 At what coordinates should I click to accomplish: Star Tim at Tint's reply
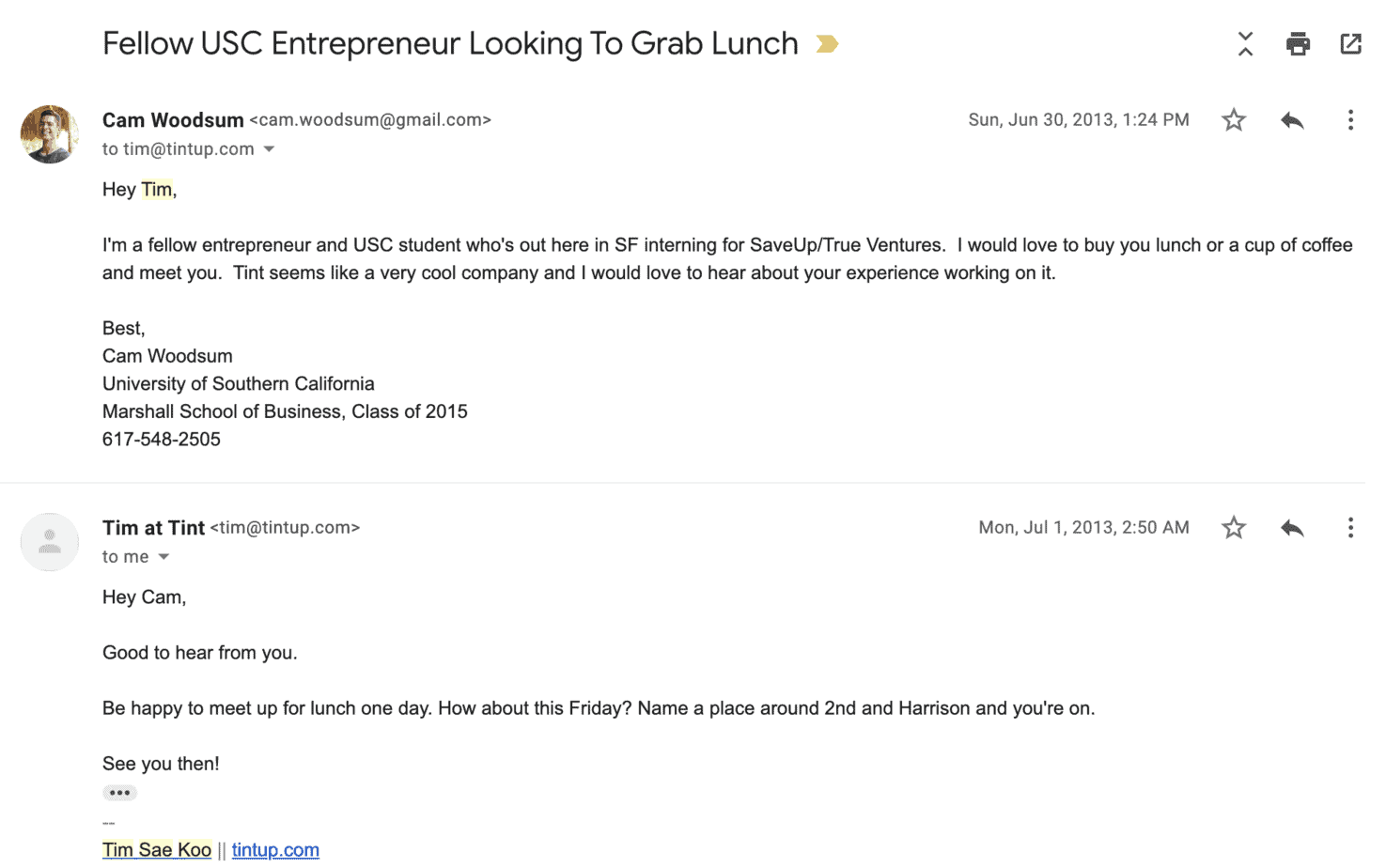click(x=1233, y=527)
